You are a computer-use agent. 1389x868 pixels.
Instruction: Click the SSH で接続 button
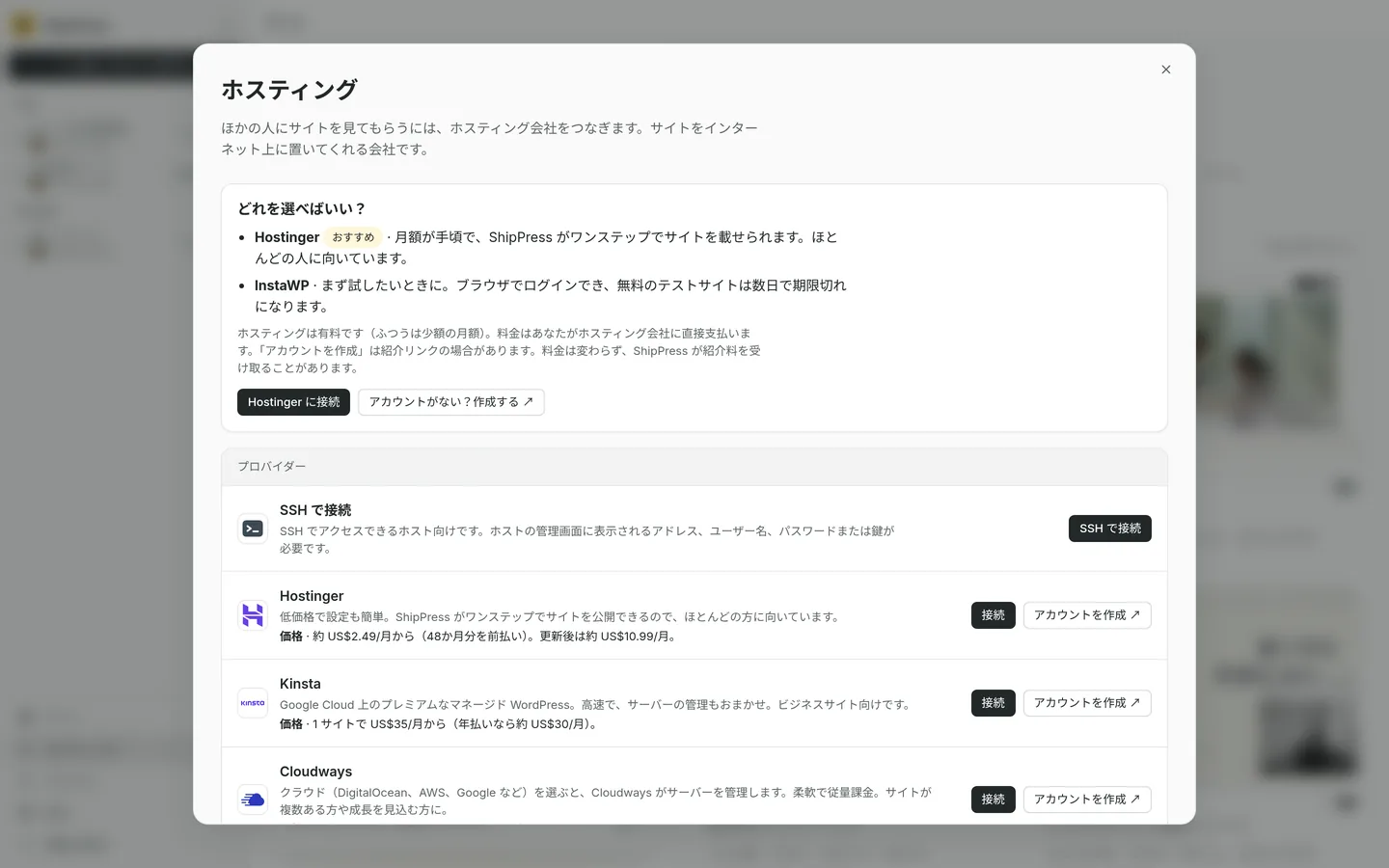point(1109,529)
